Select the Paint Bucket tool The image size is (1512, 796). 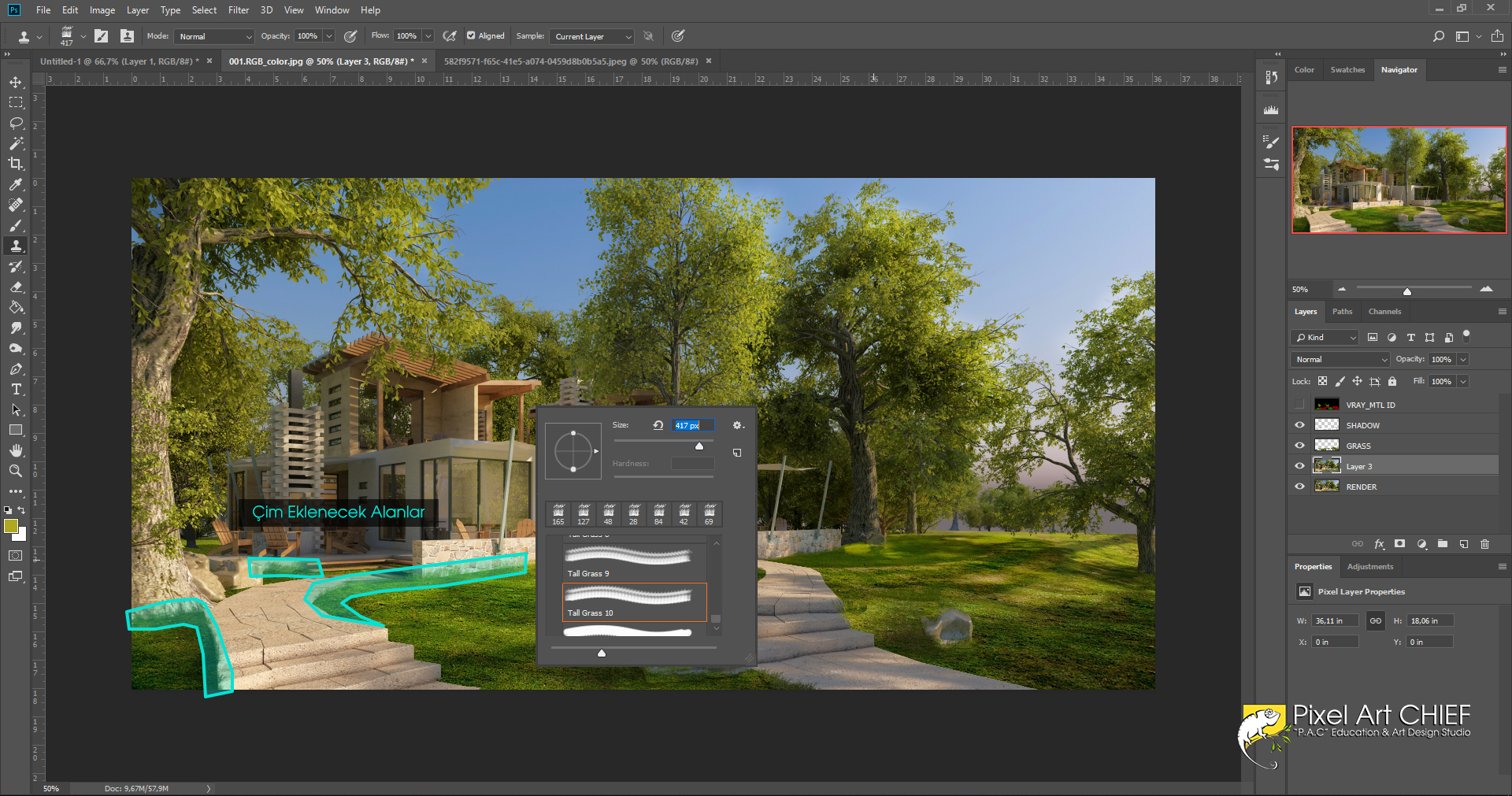pyautogui.click(x=16, y=307)
